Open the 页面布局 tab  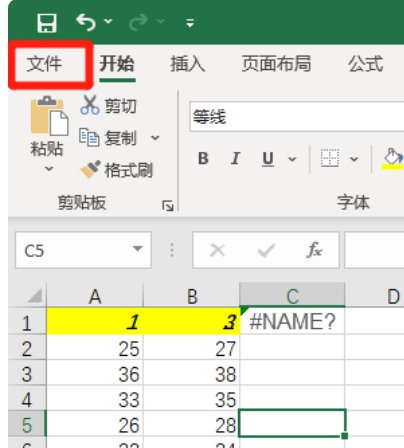(276, 64)
